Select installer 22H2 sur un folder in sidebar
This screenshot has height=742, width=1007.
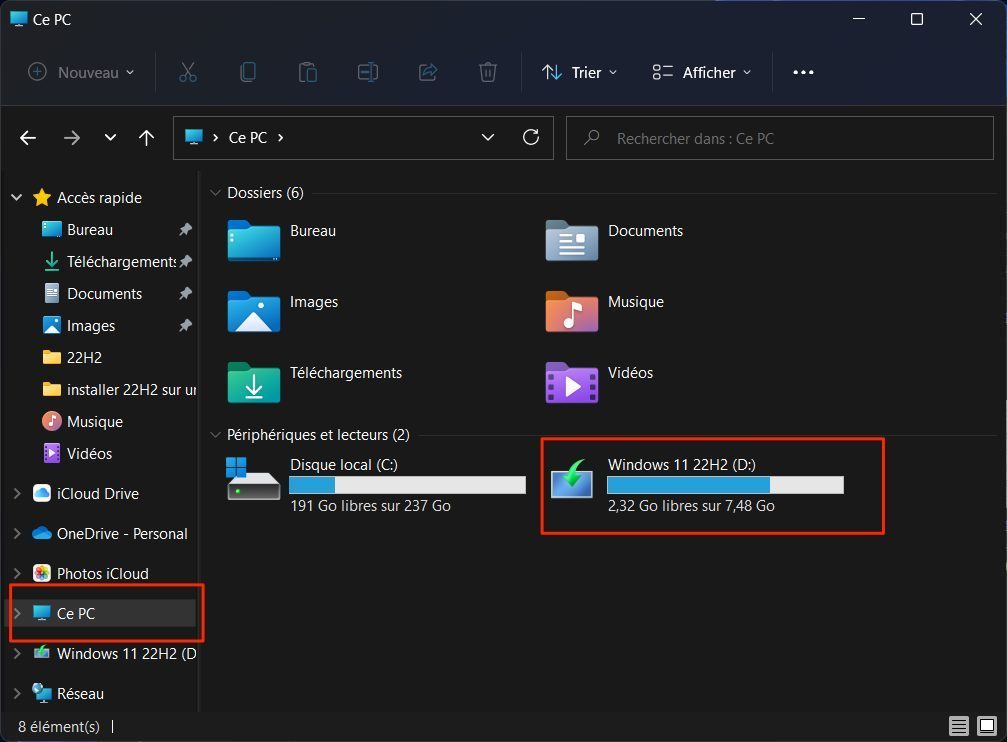[x=131, y=389]
